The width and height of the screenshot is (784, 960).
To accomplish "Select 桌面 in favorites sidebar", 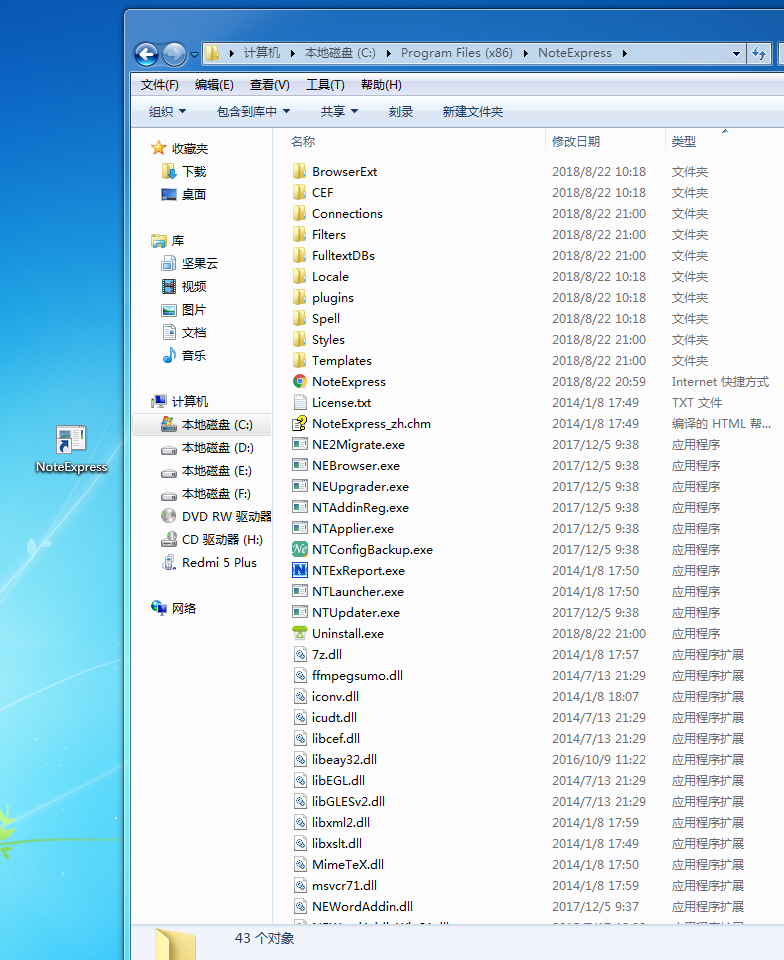I will tap(184, 194).
